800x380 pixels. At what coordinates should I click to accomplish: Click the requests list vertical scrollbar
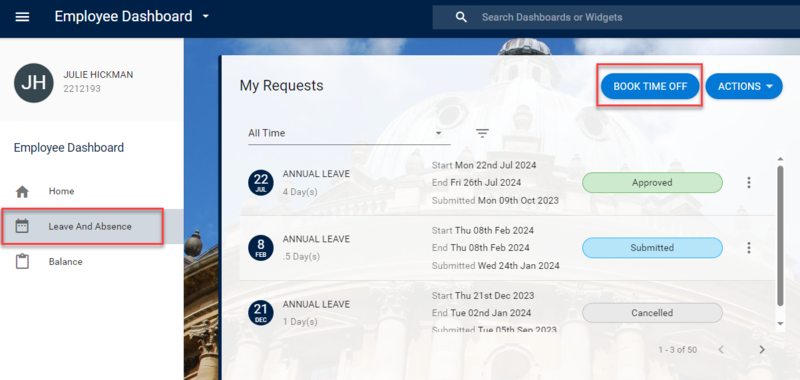point(780,236)
